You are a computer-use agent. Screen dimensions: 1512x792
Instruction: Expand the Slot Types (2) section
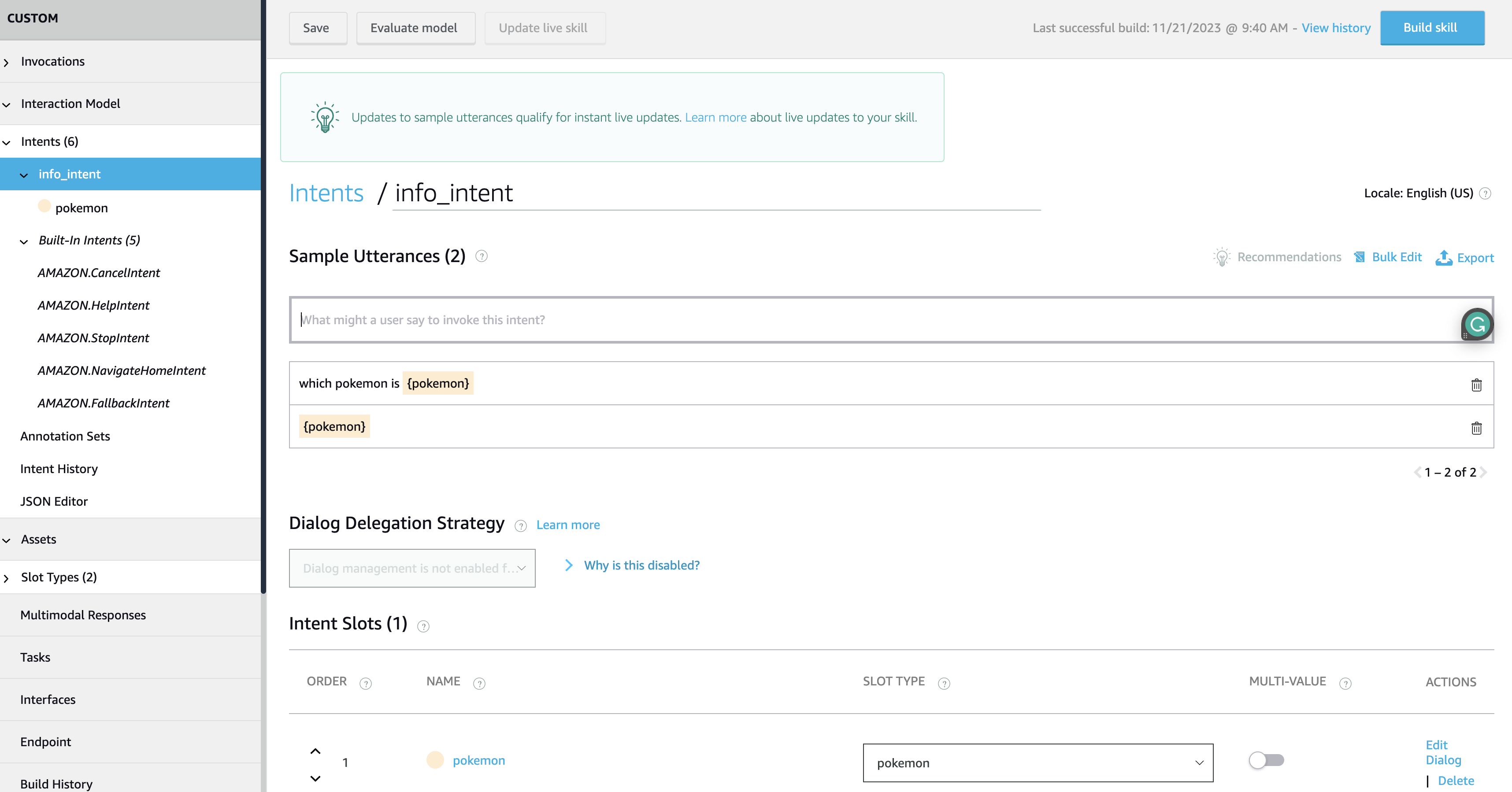(x=59, y=577)
